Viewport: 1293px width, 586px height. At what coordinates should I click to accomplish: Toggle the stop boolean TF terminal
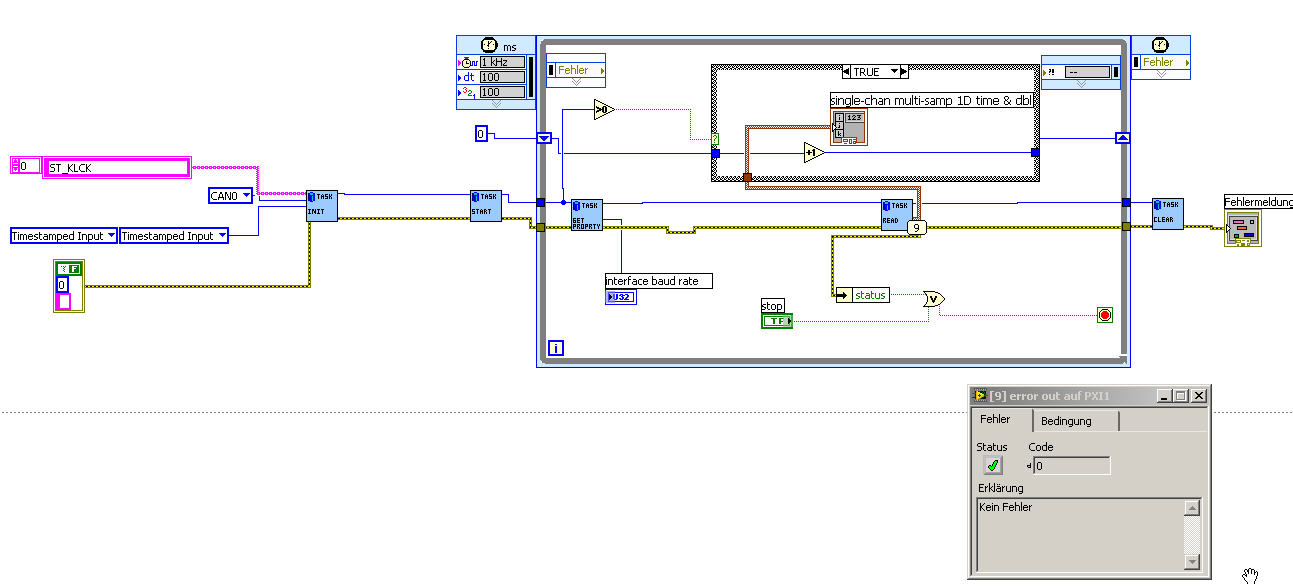[x=776, y=321]
